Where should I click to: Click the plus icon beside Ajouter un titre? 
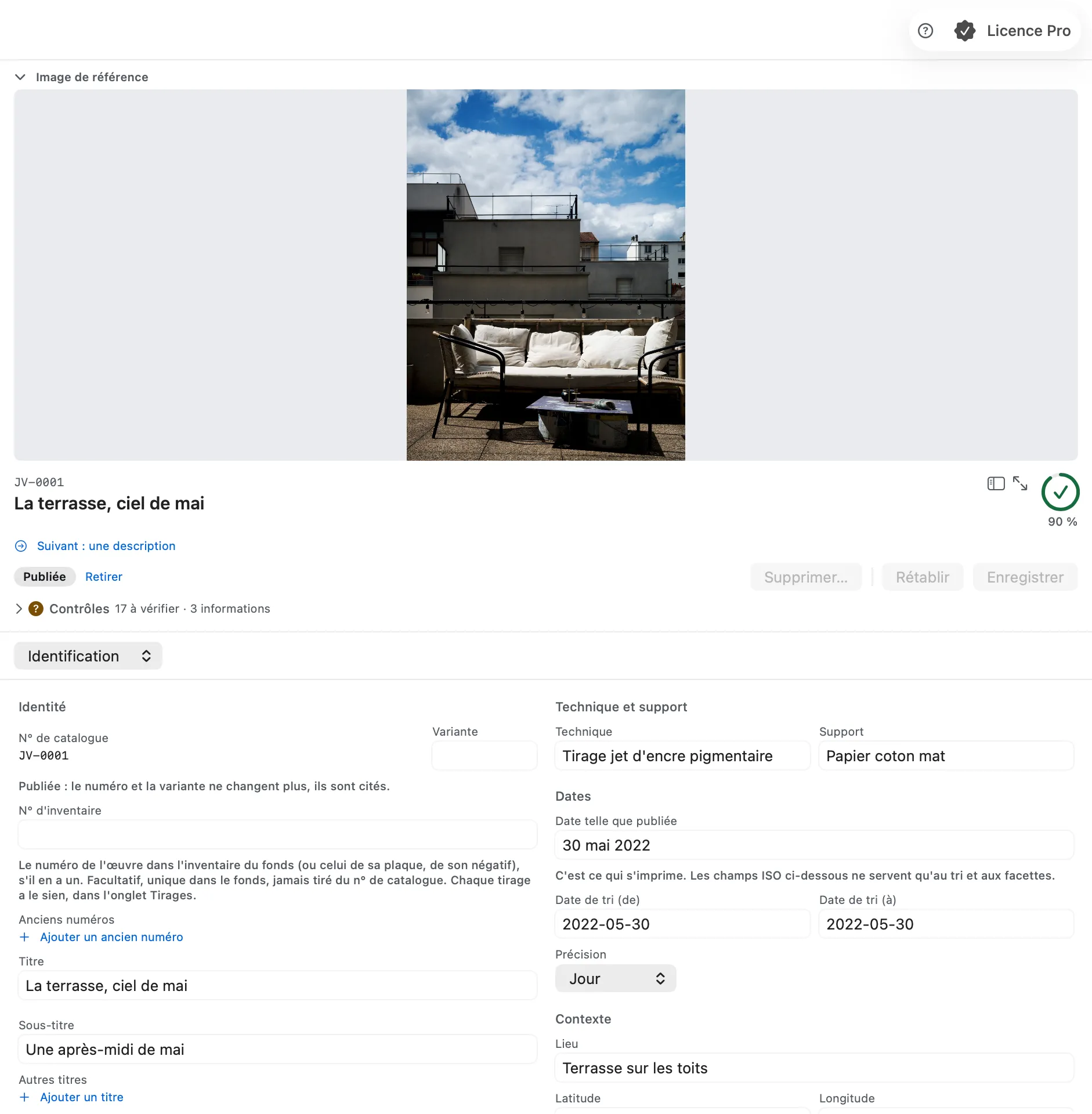point(24,1097)
